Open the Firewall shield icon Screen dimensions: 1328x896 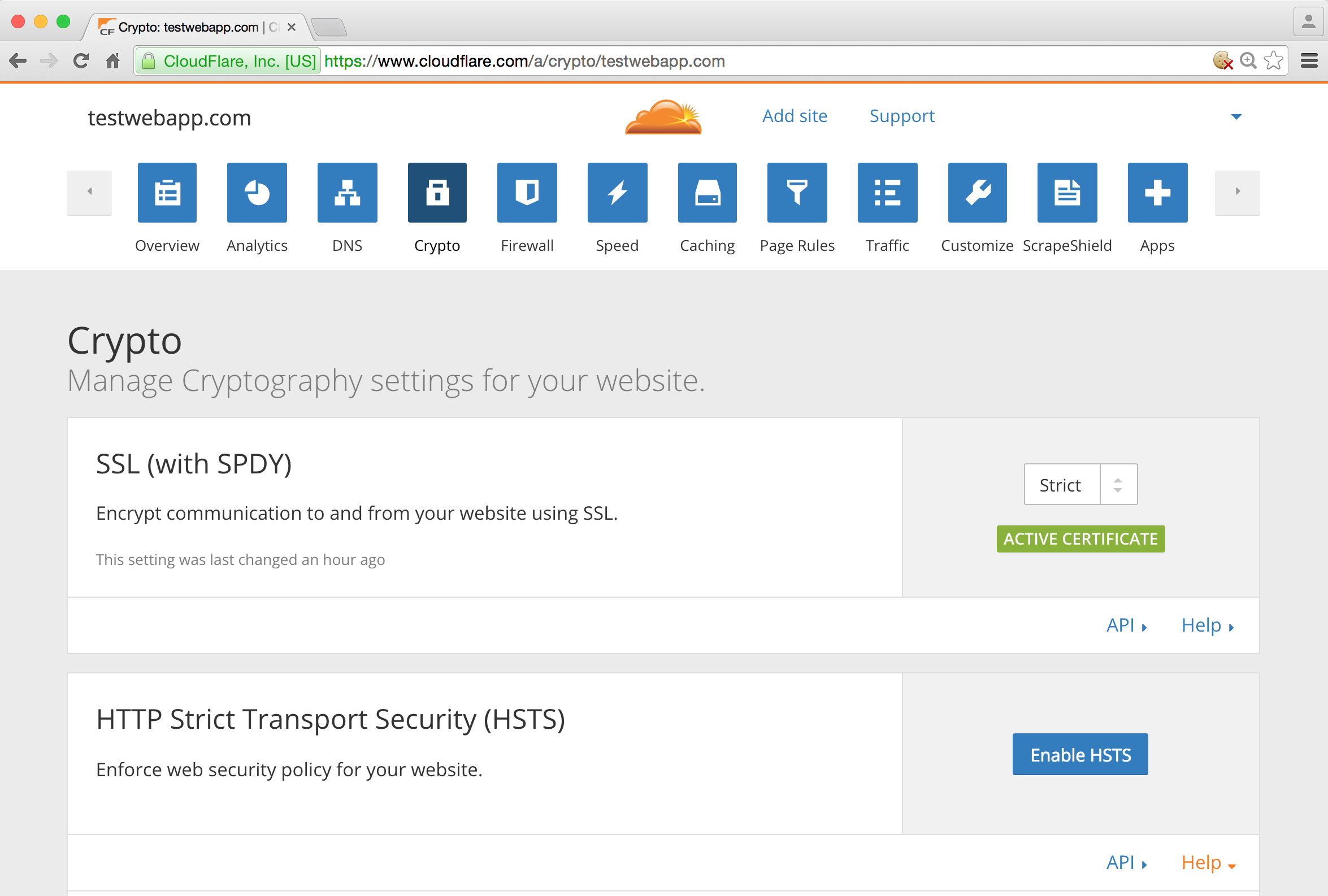pos(527,193)
